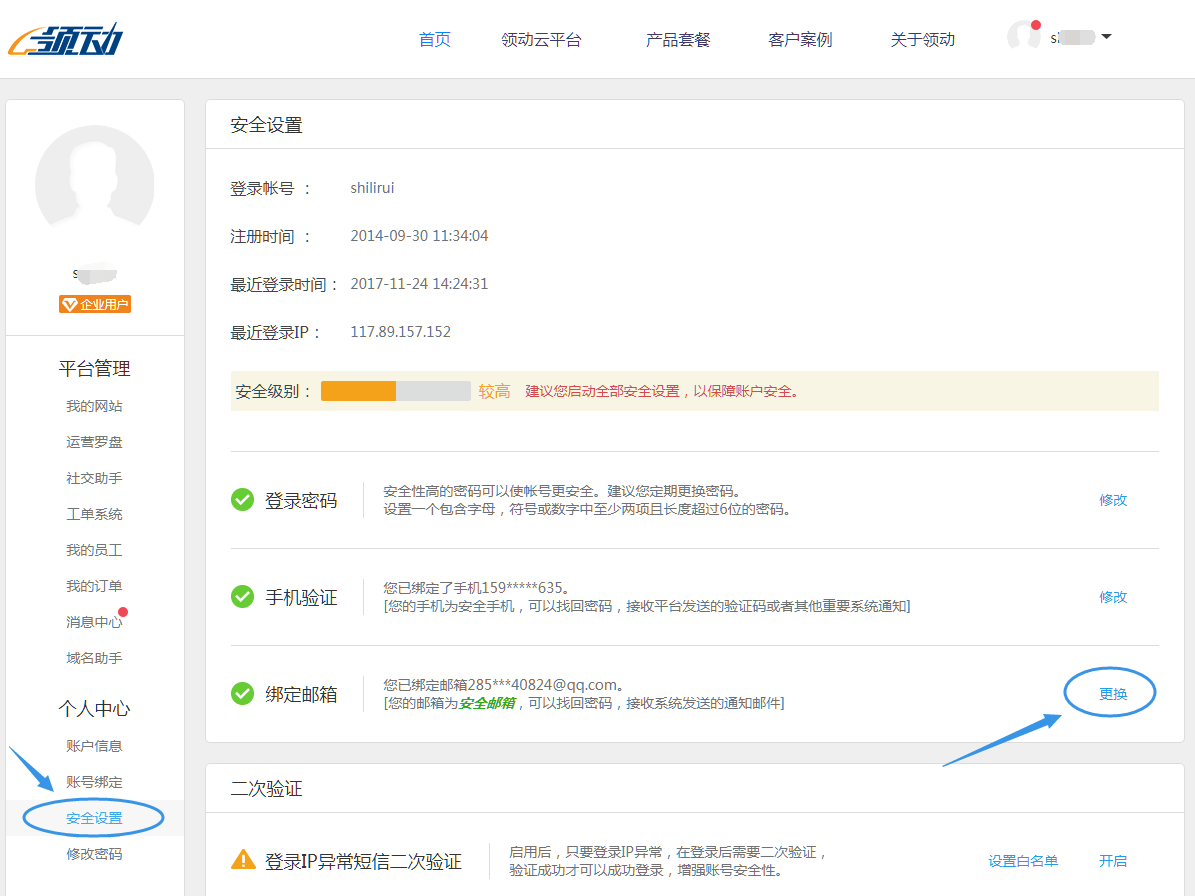Click 设置白名单 in the 二次验证 section

(1023, 860)
